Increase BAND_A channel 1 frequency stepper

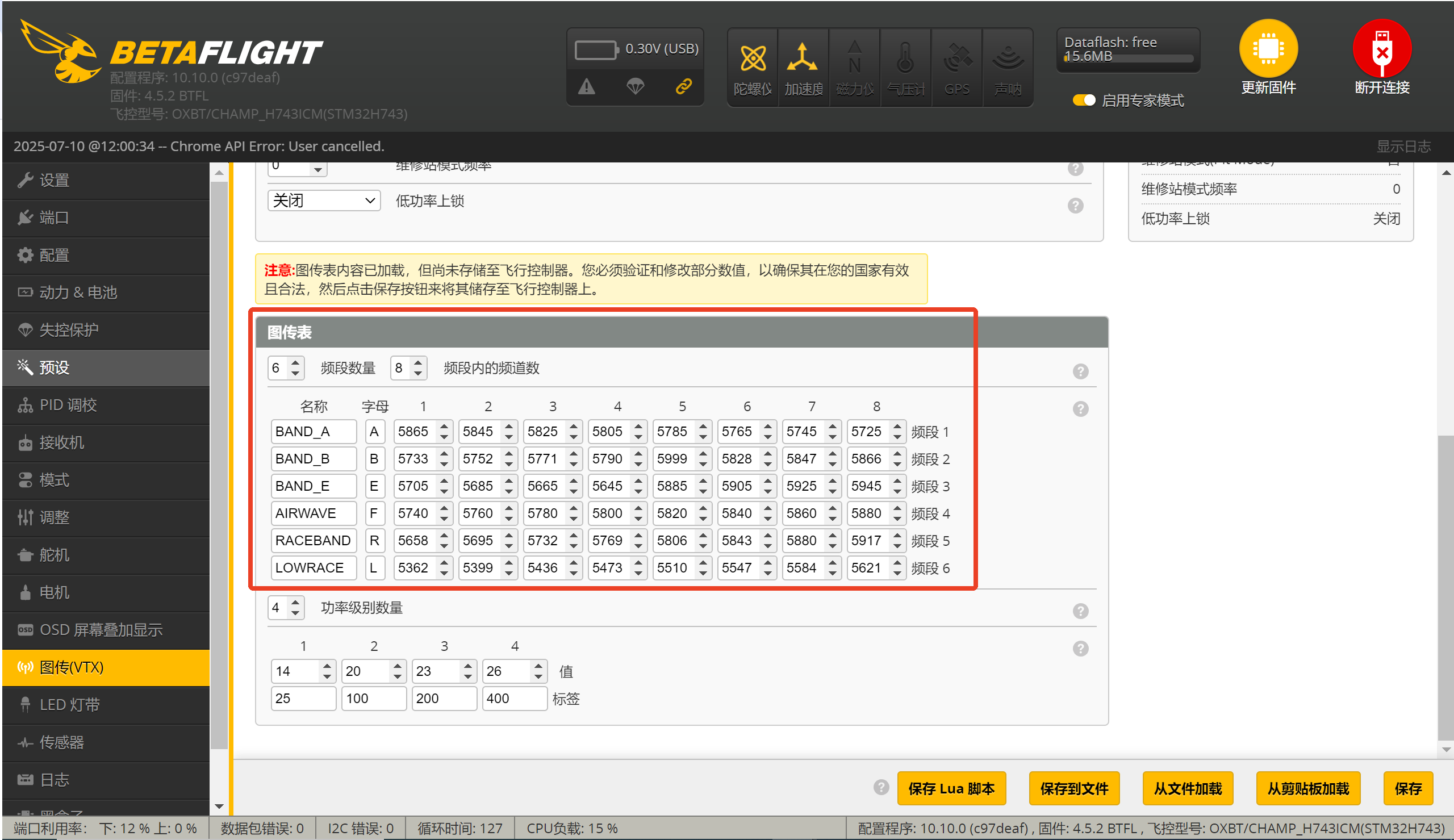(444, 427)
